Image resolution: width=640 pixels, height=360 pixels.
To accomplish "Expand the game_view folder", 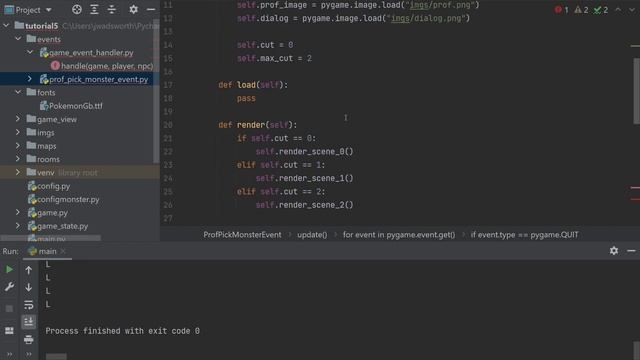I will [18, 119].
